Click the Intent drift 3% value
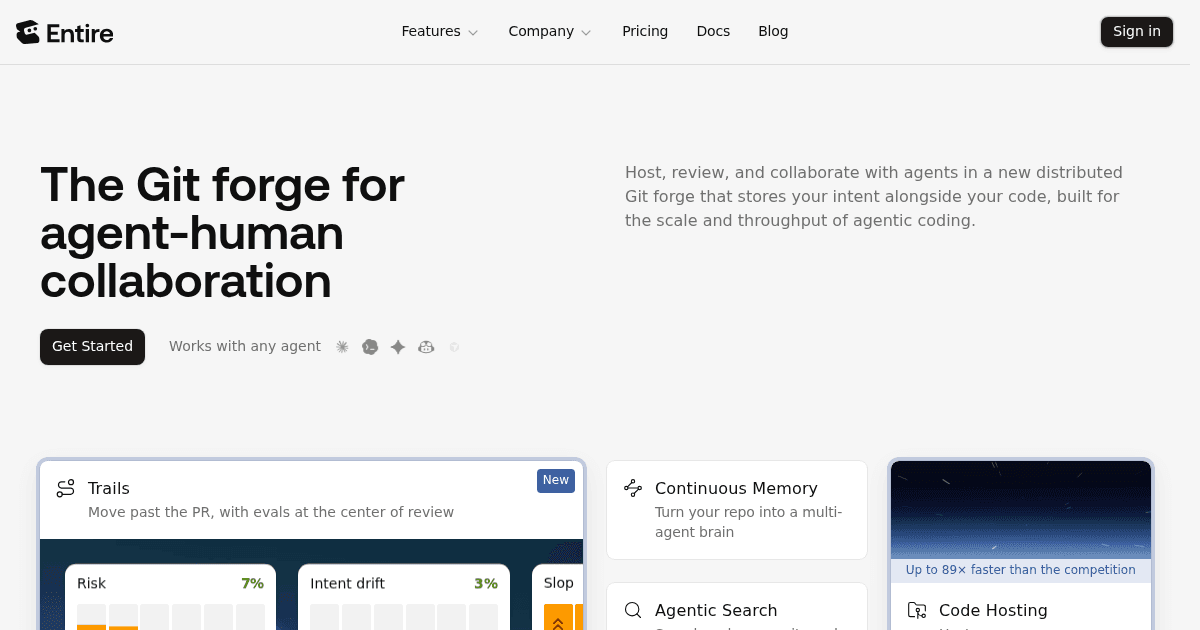This screenshot has height=630, width=1200. (486, 583)
